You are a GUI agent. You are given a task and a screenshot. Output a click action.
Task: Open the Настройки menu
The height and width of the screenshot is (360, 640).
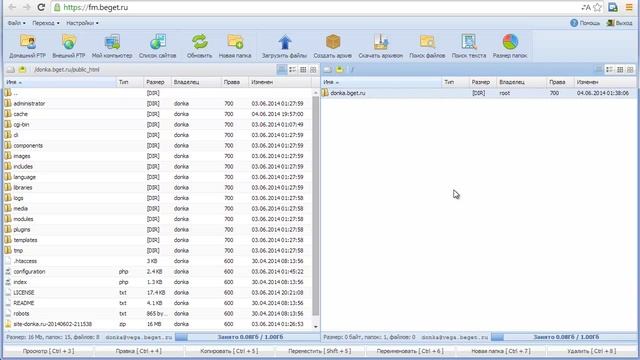pyautogui.click(x=82, y=23)
